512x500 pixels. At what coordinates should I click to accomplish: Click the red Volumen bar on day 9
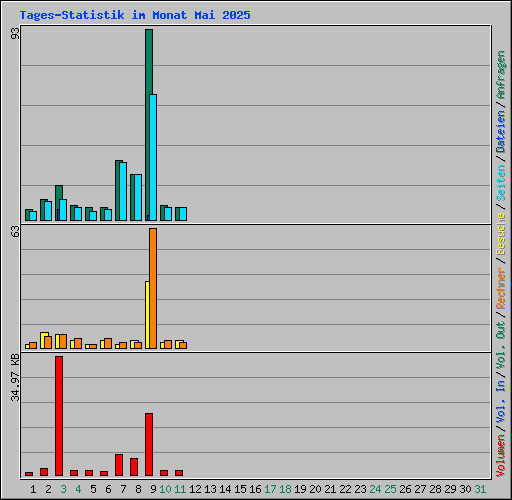point(149,444)
